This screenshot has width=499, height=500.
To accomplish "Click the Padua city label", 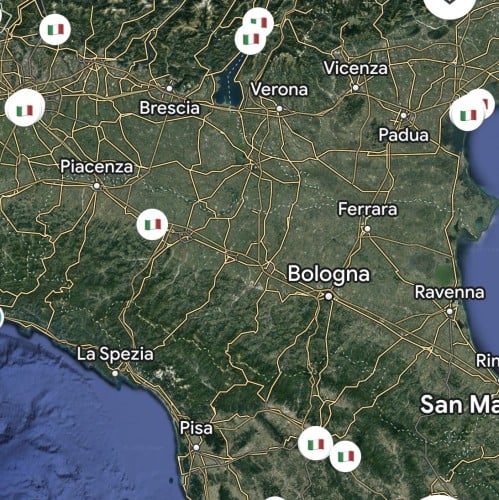I will (x=404, y=135).
